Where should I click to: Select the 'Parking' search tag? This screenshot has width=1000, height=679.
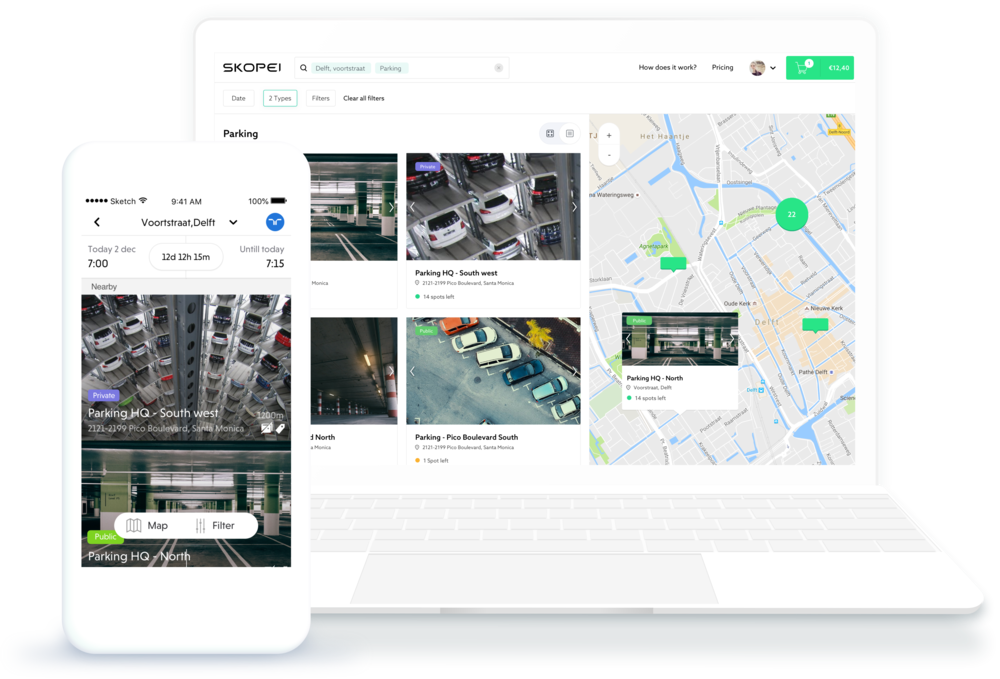pyautogui.click(x=390, y=68)
